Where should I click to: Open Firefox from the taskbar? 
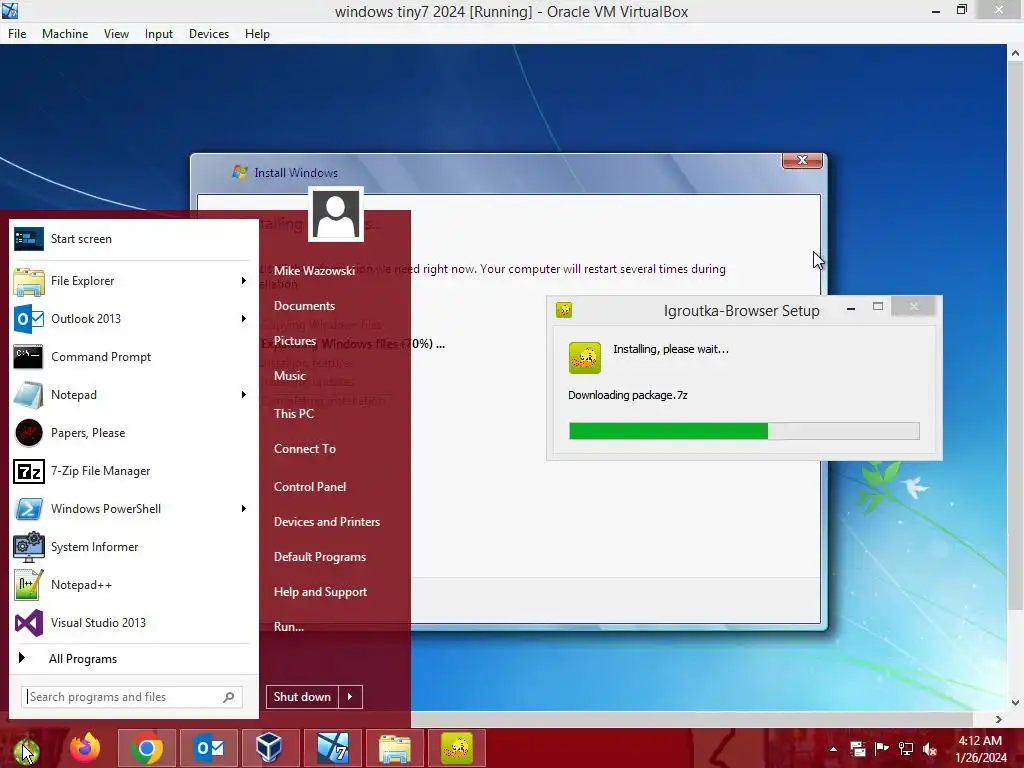(x=85, y=748)
